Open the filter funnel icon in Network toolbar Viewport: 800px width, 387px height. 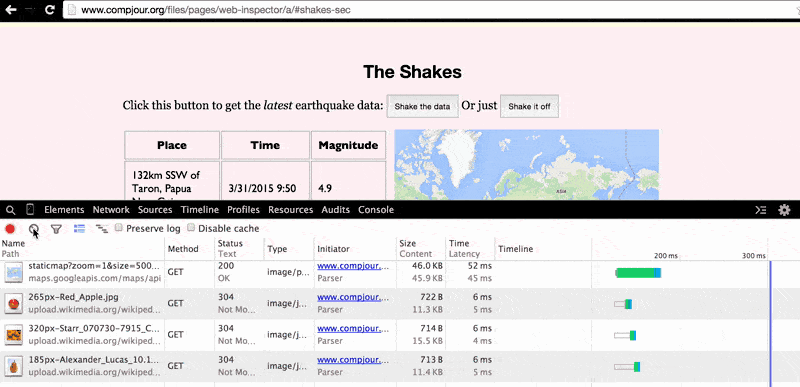[x=56, y=229]
